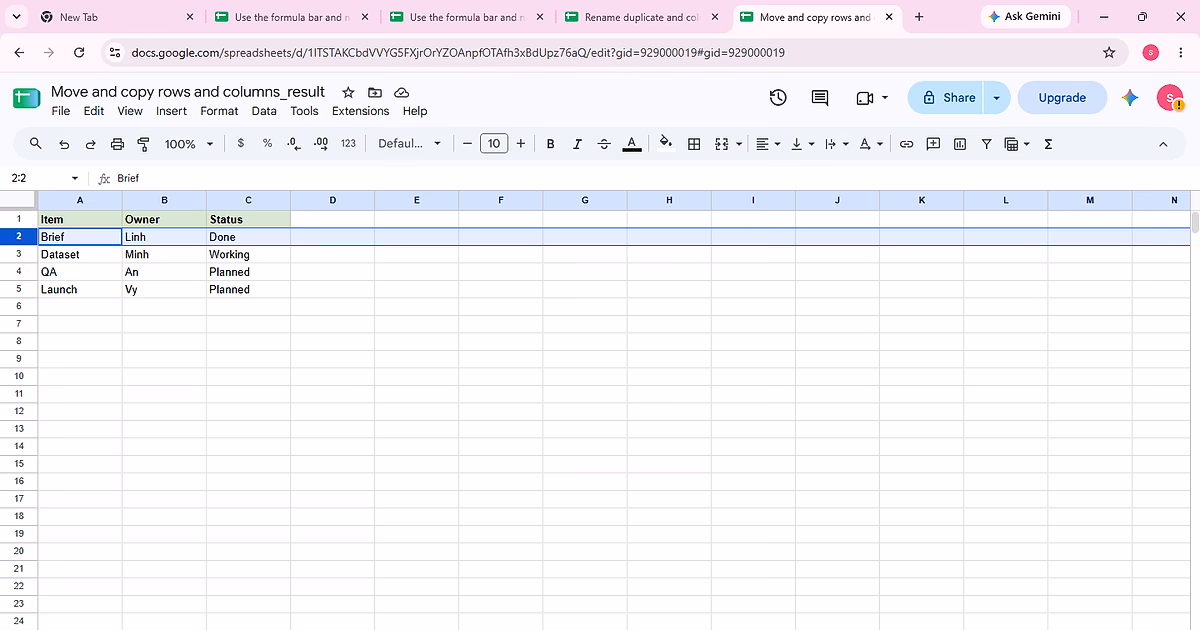Open all comments panel
The image size is (1200, 630).
point(820,97)
